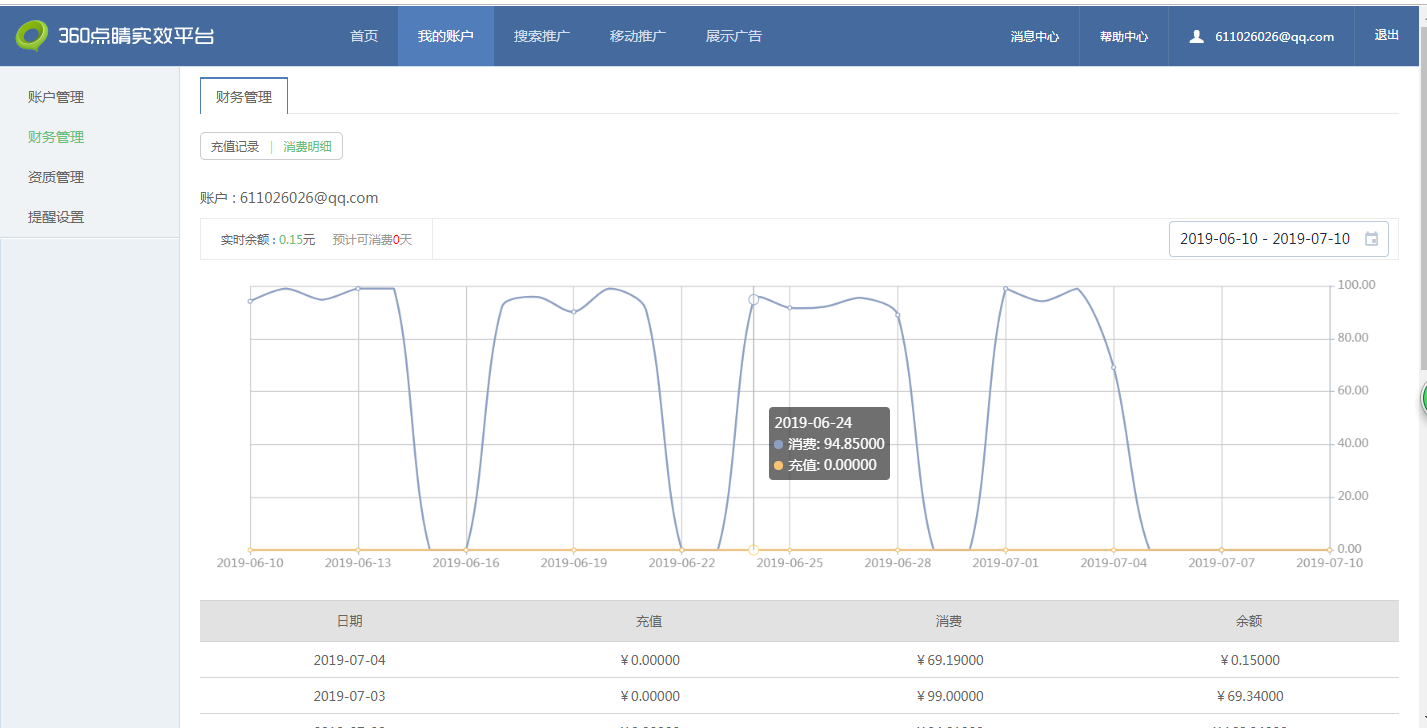The image size is (1427, 728).
Task: Click the 2019-07-04 data point near 69
Action: tap(1113, 368)
